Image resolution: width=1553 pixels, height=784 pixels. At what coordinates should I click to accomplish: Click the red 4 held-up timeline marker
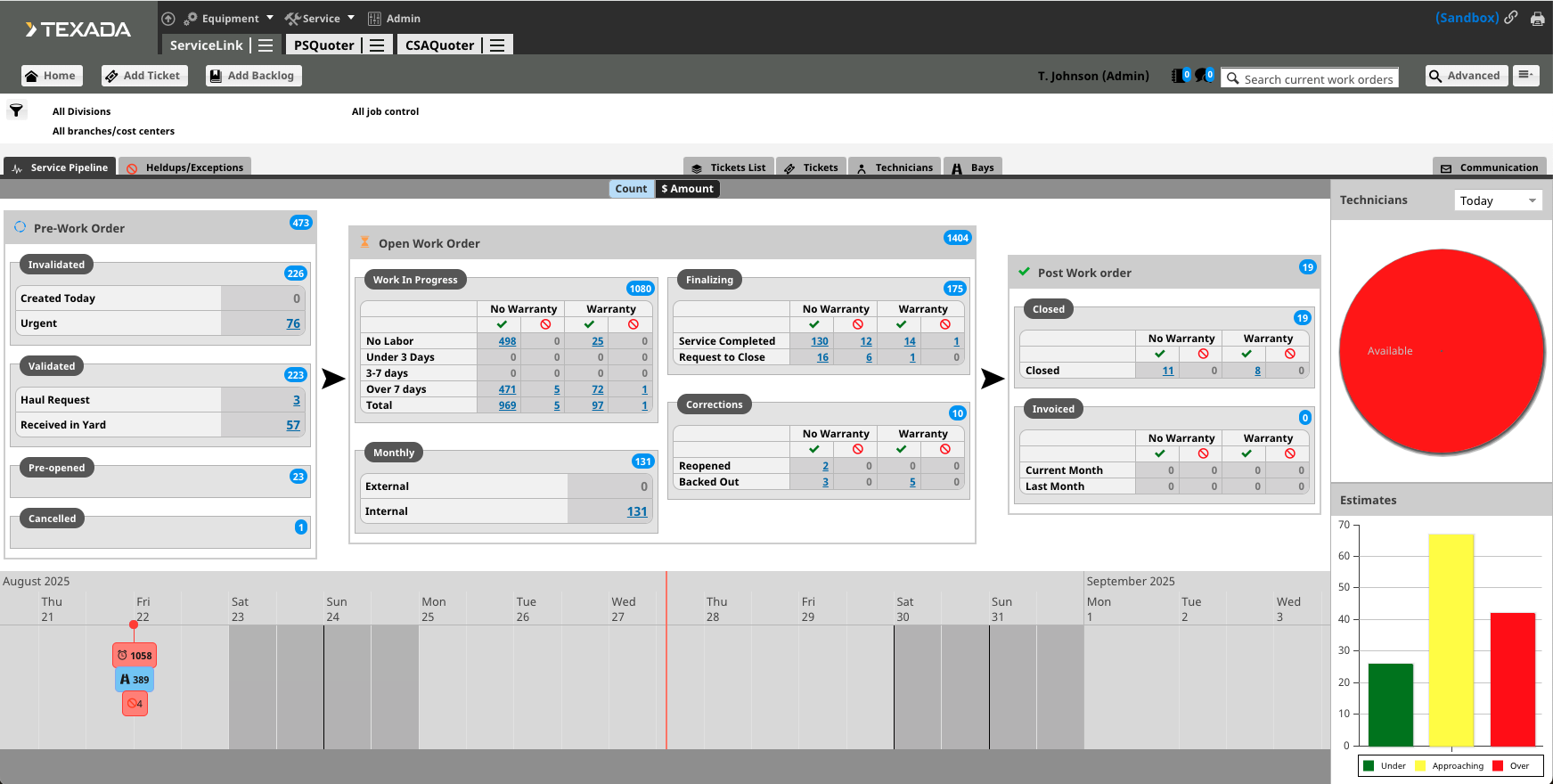coord(135,704)
